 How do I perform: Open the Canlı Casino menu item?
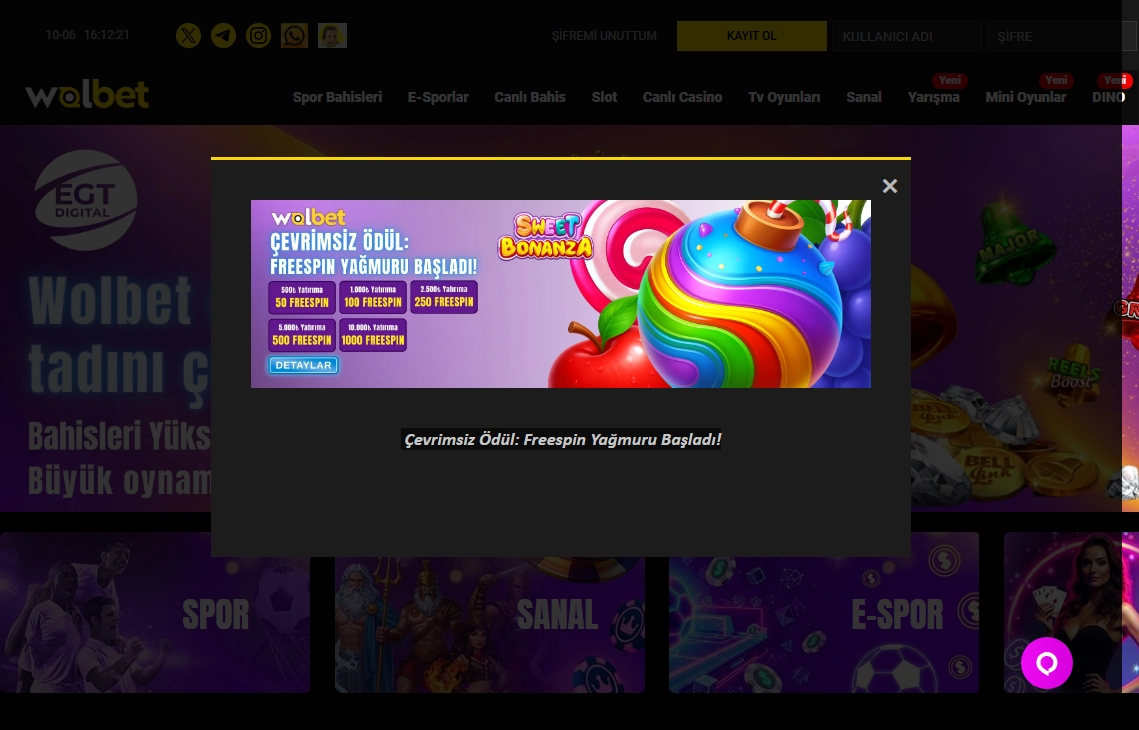[x=682, y=97]
